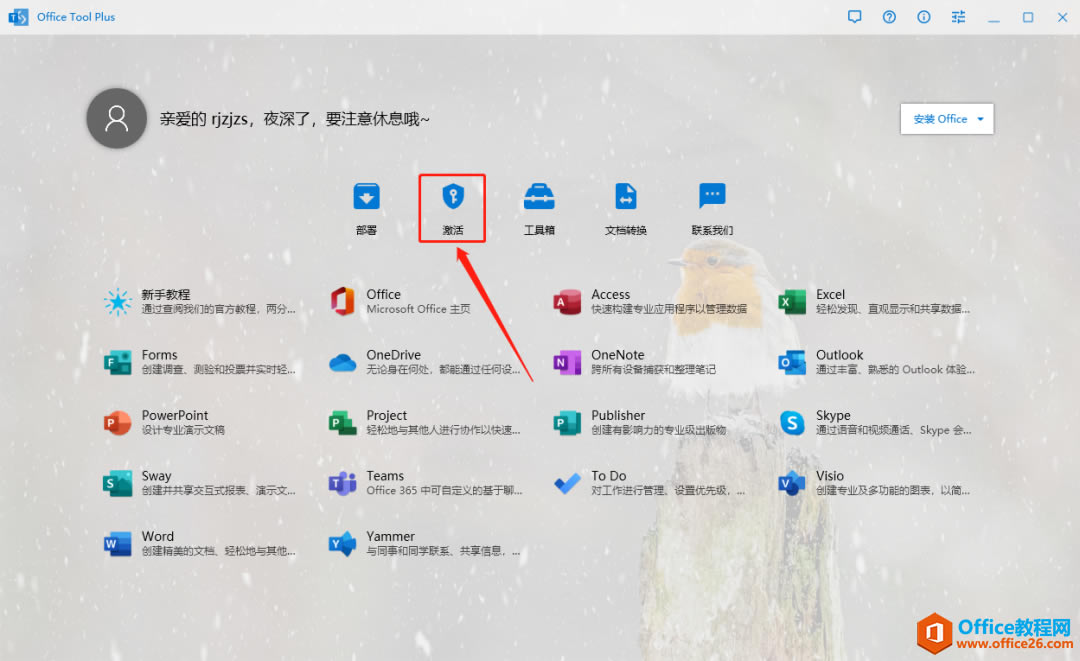Click the Word title text
The width and height of the screenshot is (1080, 661).
(158, 536)
